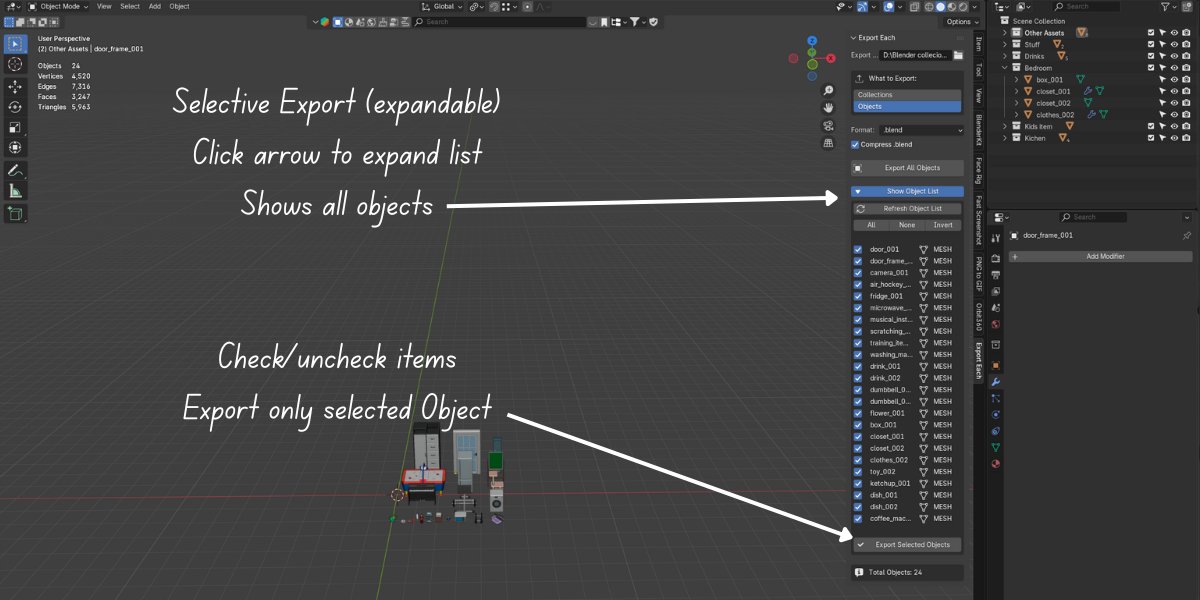The image size is (1200, 600).
Task: Click the viewport zoom magnifier icon
Action: (827, 90)
